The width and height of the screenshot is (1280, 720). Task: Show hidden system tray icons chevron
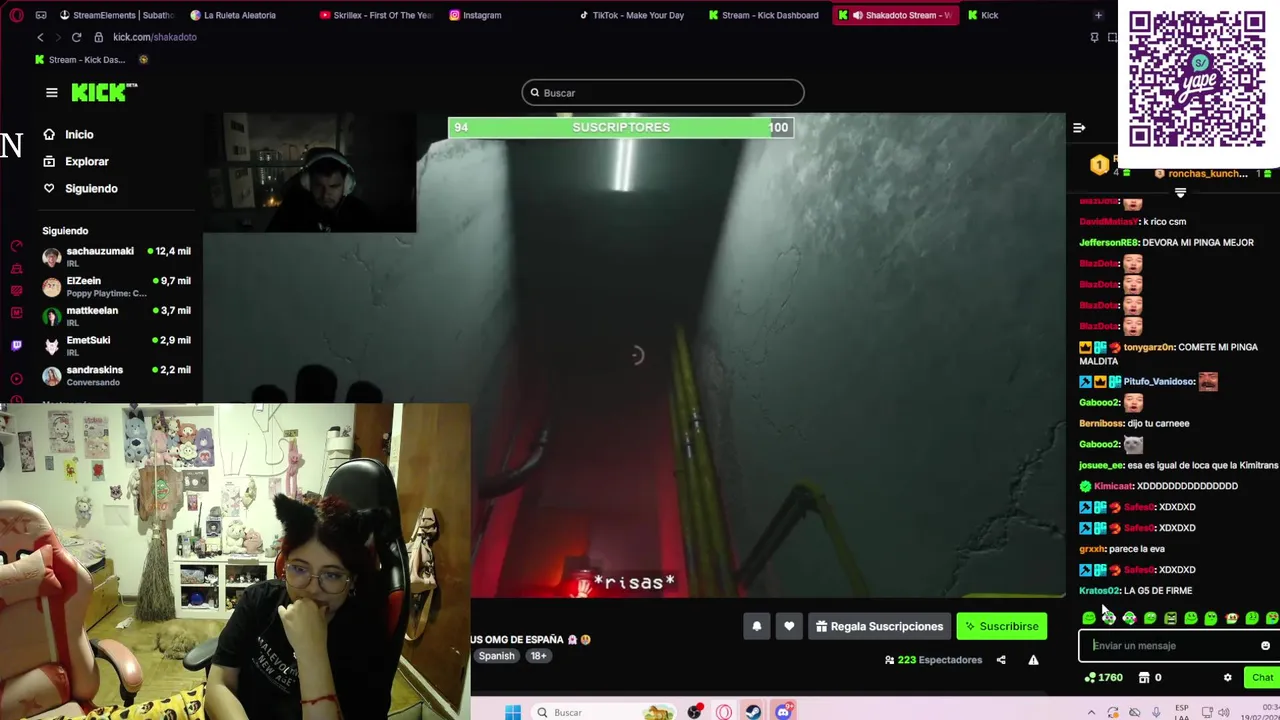[1091, 712]
